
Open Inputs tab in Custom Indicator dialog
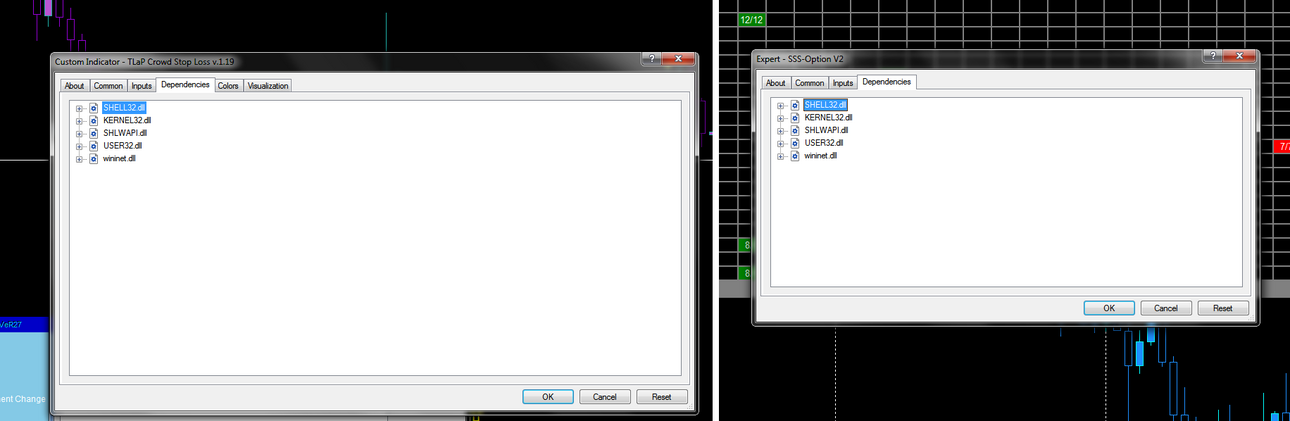pyautogui.click(x=142, y=86)
